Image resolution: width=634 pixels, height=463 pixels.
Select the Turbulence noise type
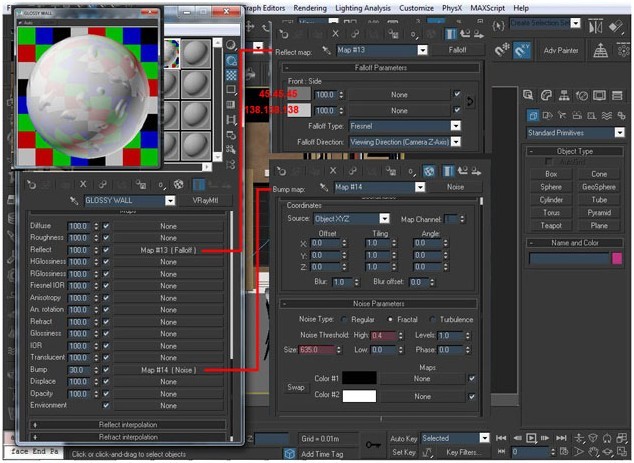(432, 320)
